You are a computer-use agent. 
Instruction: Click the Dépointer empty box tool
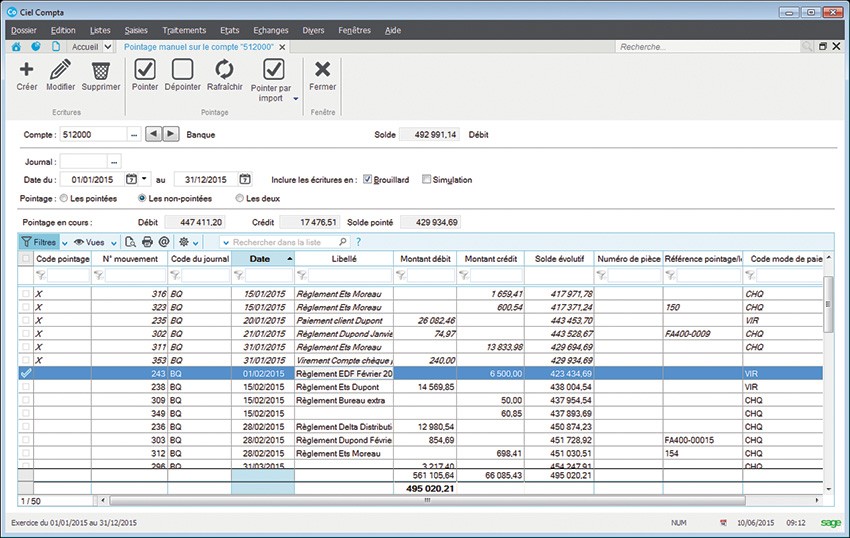182,69
